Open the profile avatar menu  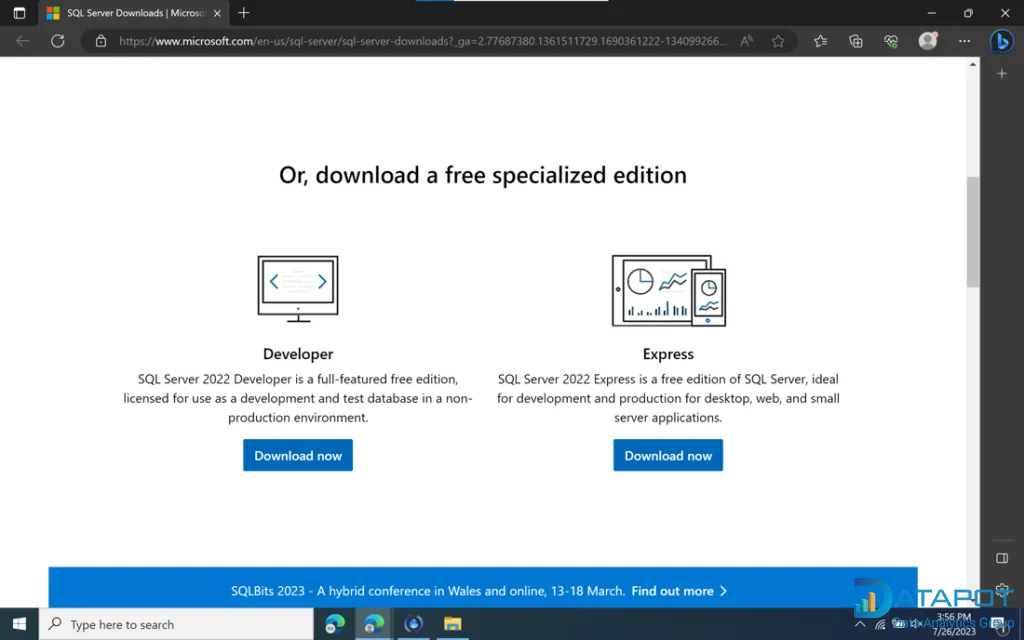point(928,40)
